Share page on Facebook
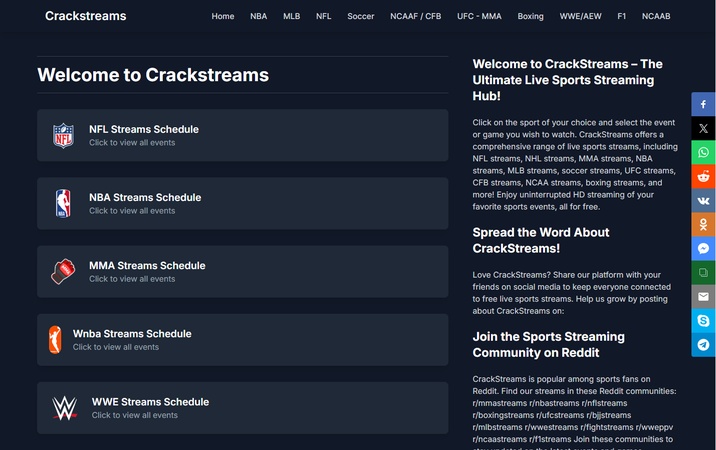This screenshot has height=450, width=716. [x=703, y=104]
